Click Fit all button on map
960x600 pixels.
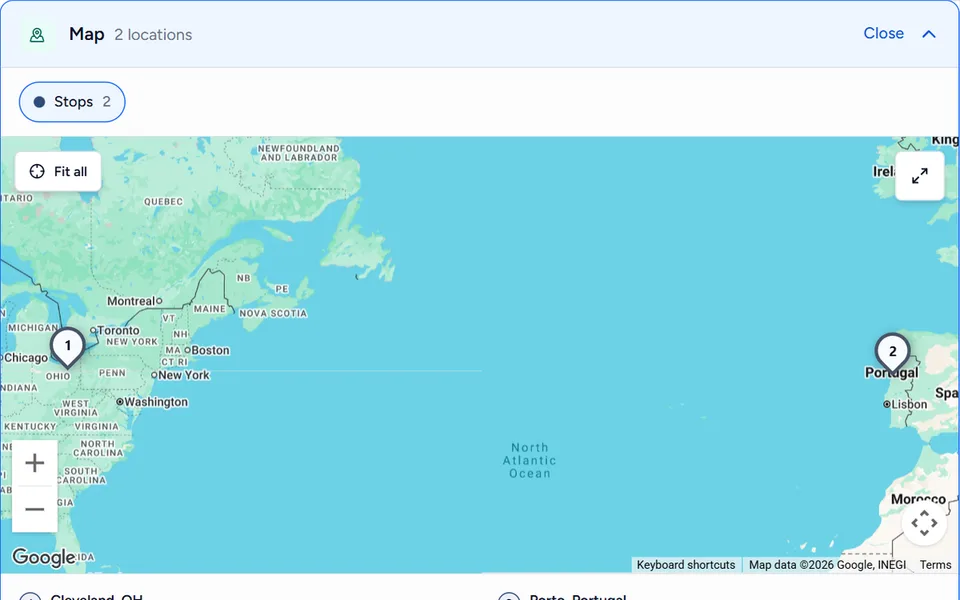coord(58,171)
